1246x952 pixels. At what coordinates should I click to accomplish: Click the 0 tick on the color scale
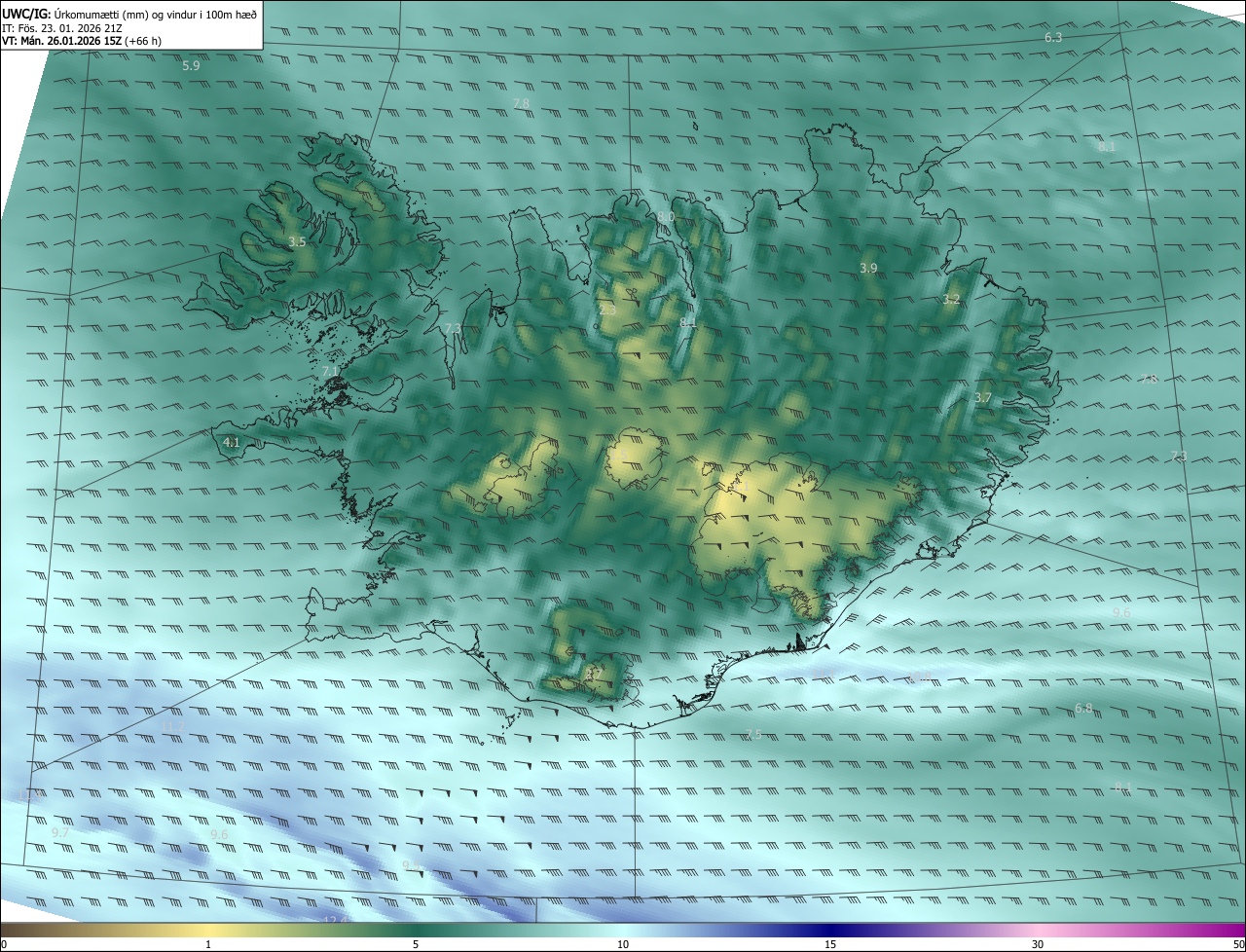(4, 944)
